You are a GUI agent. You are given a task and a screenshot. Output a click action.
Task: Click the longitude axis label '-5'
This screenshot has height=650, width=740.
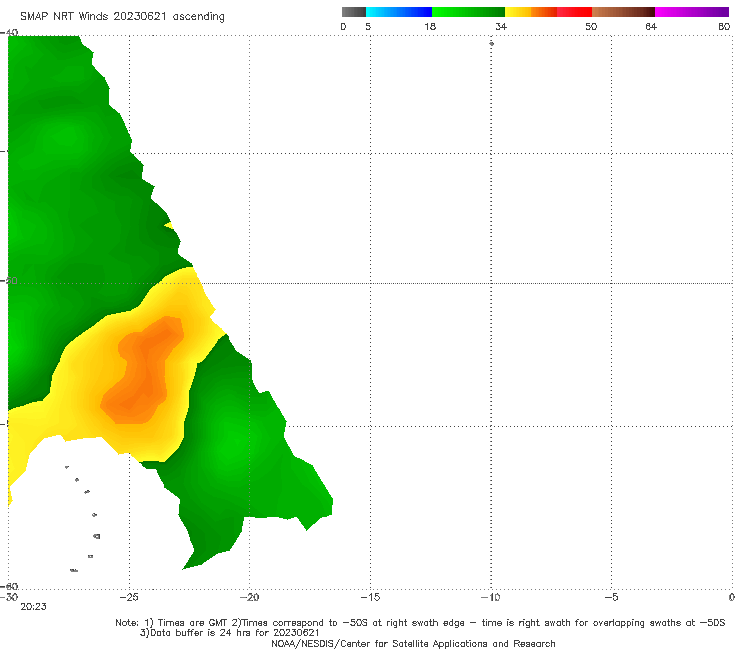click(612, 597)
